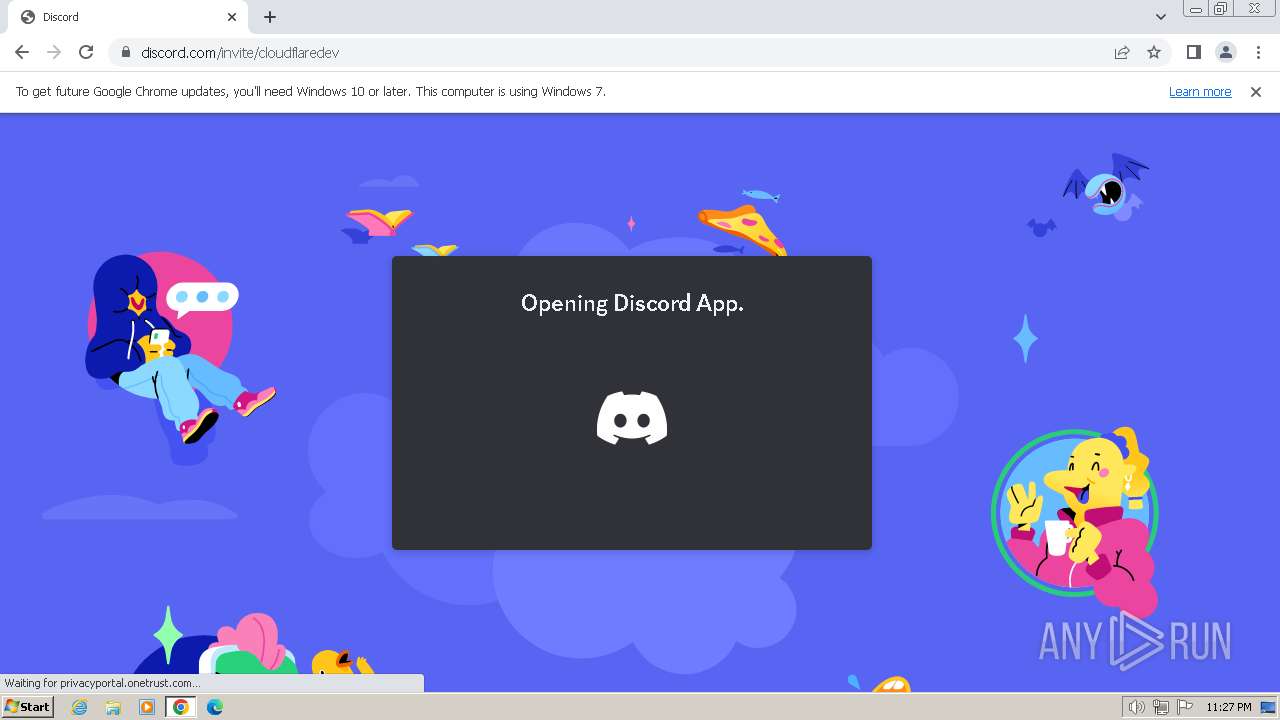Image resolution: width=1280 pixels, height=720 pixels.
Task: Click the Discord logo in the dialog
Action: [x=632, y=418]
